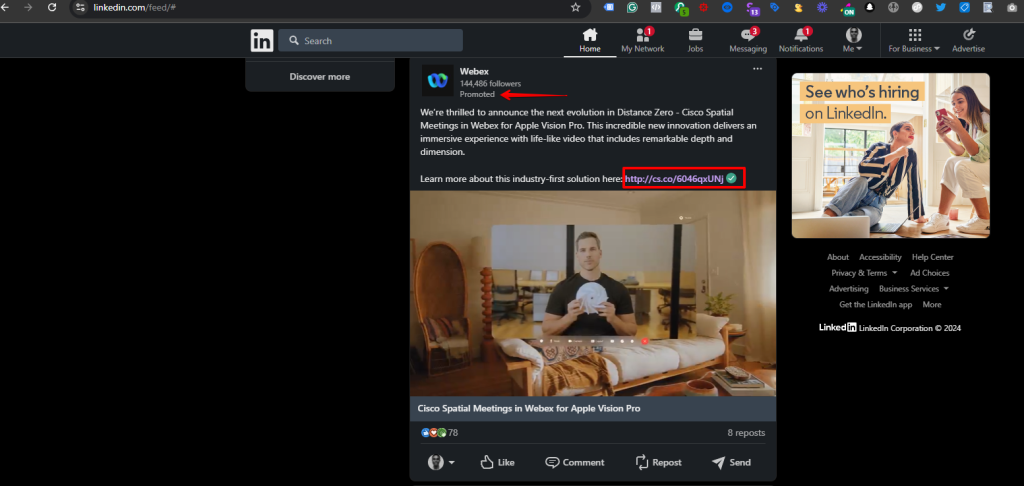Open the purple extension with 13 badge
This screenshot has width=1024, height=486.
[x=752, y=8]
